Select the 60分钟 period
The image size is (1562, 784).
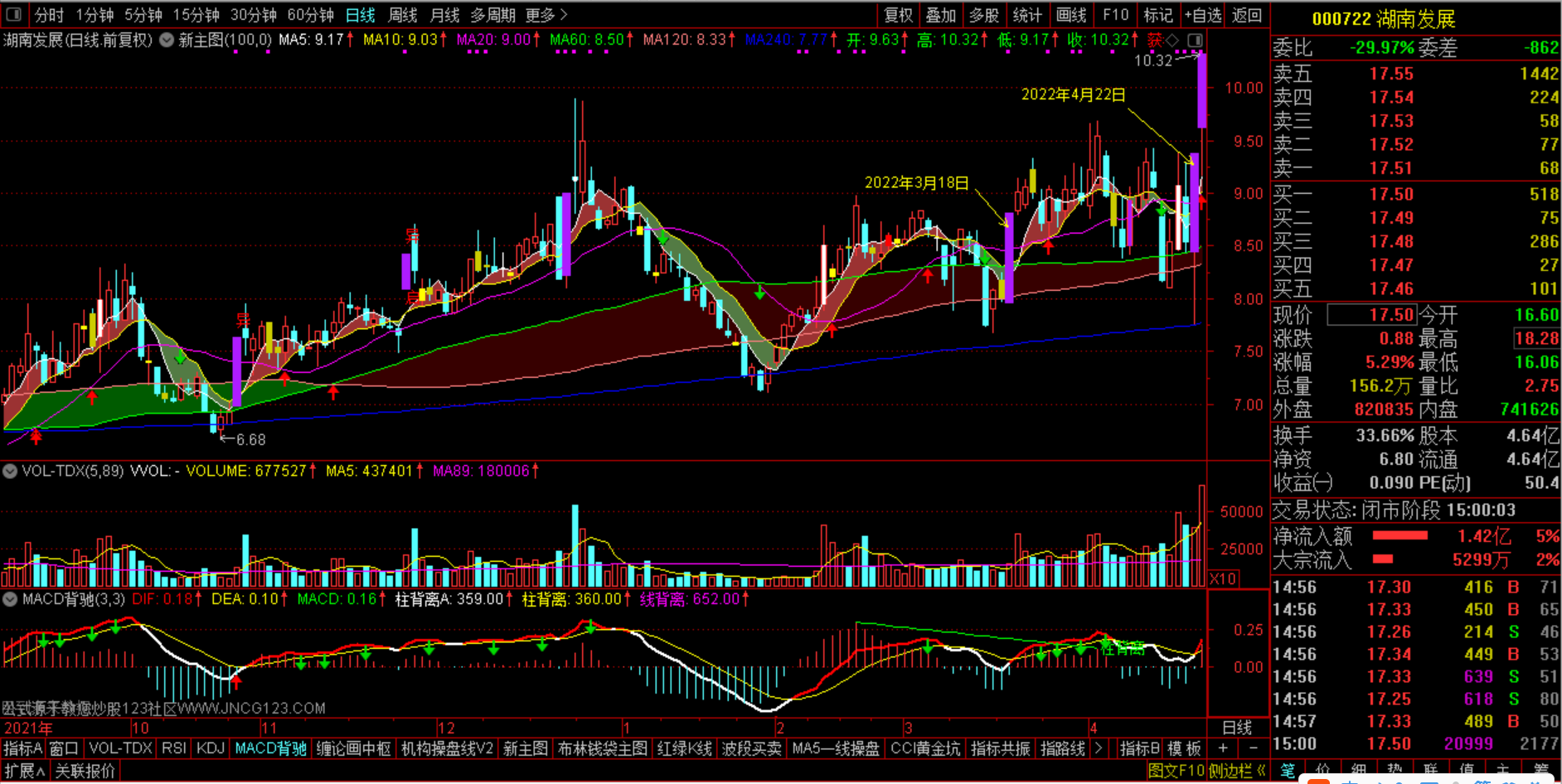coord(310,15)
